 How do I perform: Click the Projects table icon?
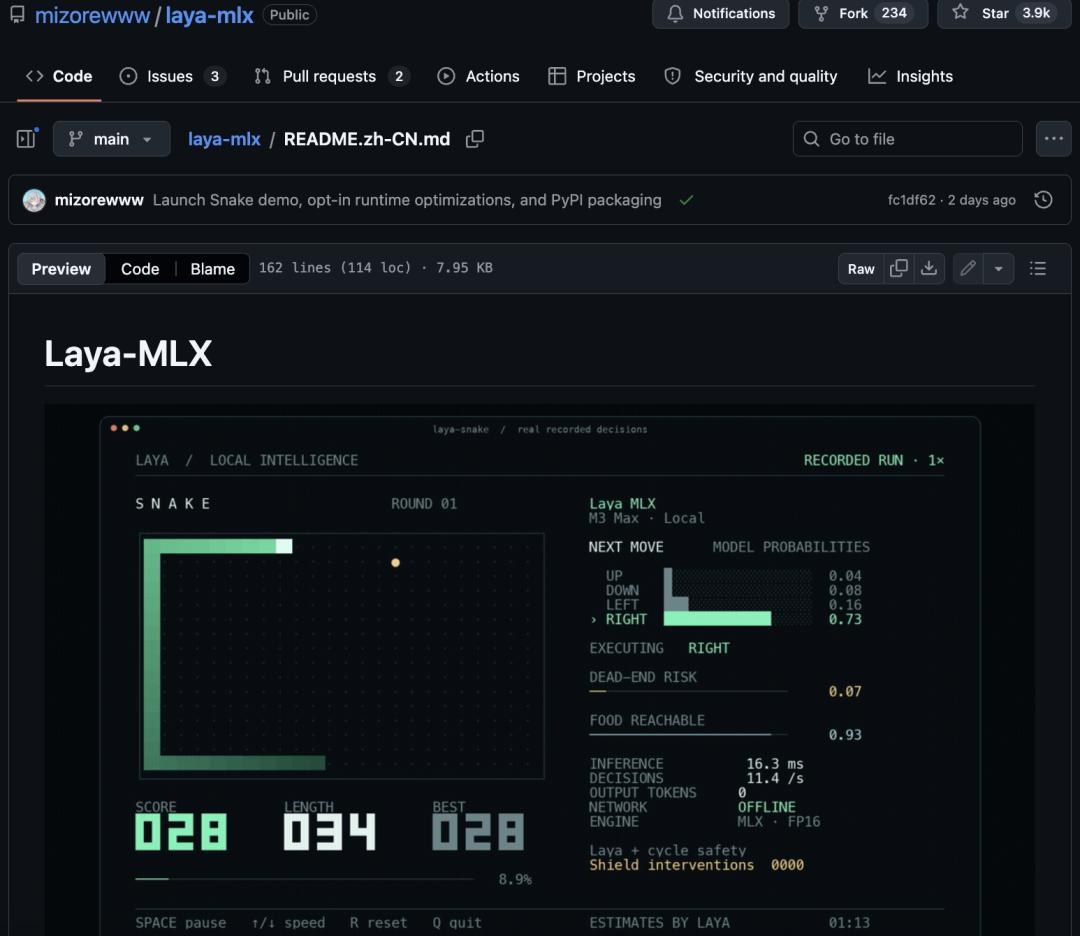point(557,76)
